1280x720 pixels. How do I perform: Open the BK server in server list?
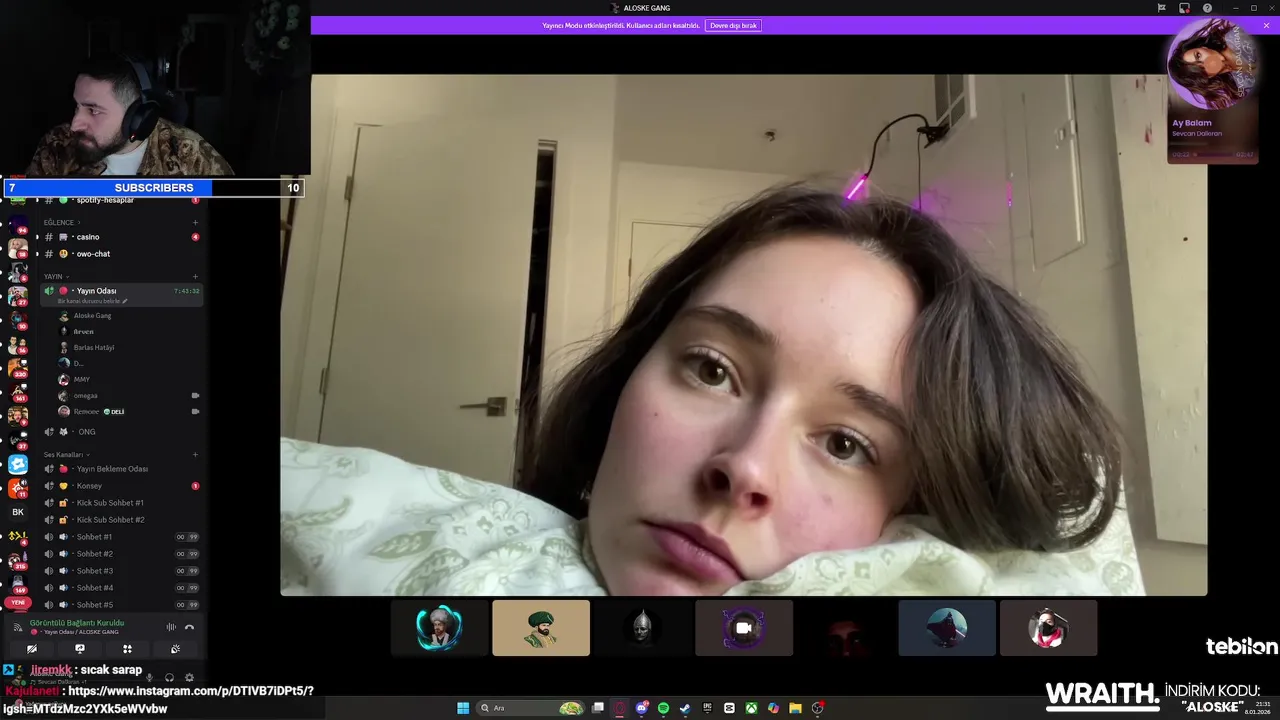18,512
